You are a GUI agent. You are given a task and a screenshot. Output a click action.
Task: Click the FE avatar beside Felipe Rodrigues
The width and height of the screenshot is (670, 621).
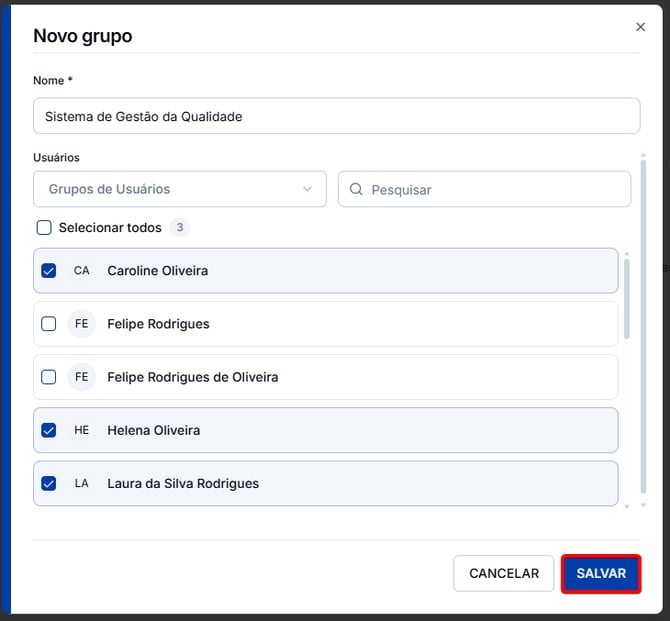tap(81, 324)
